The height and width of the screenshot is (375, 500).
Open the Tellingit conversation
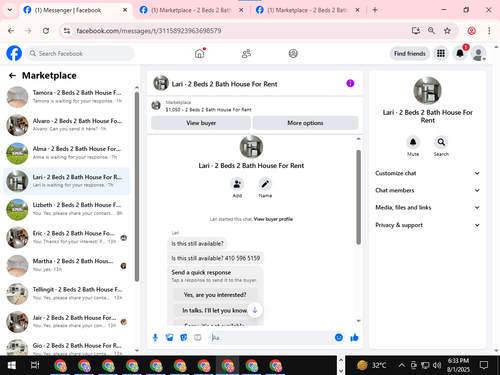[67, 294]
